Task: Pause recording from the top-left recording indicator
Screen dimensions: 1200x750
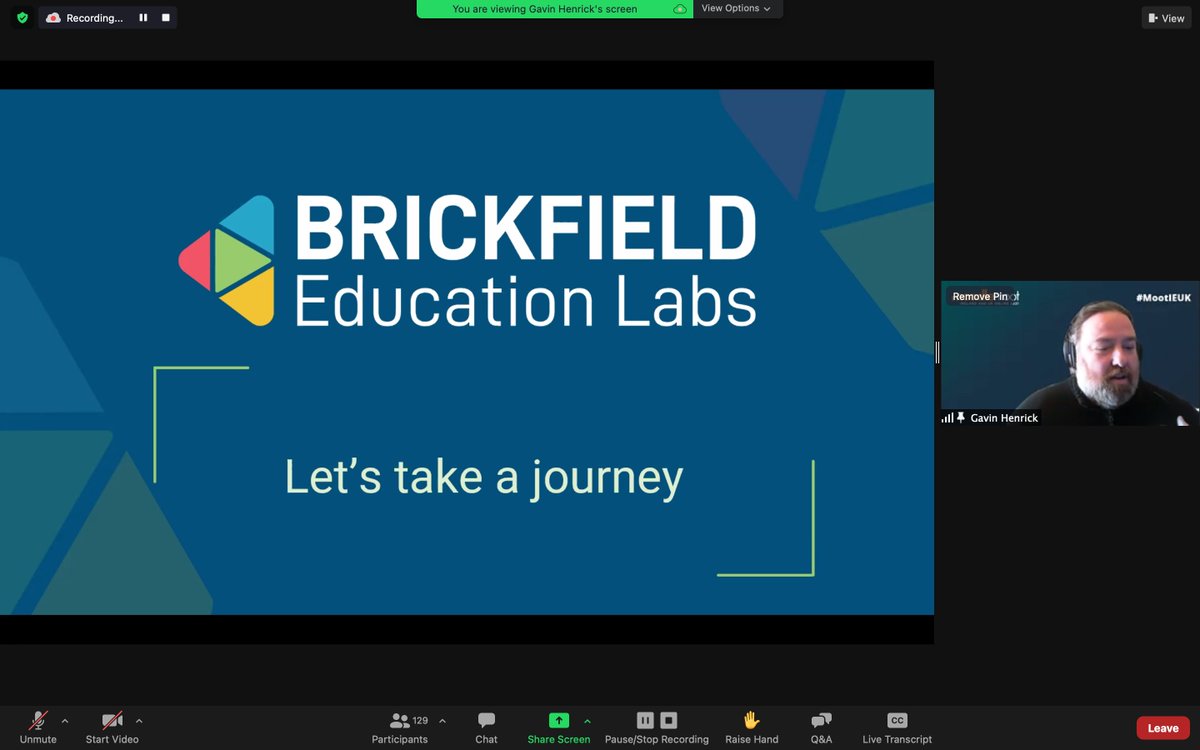Action: click(143, 17)
